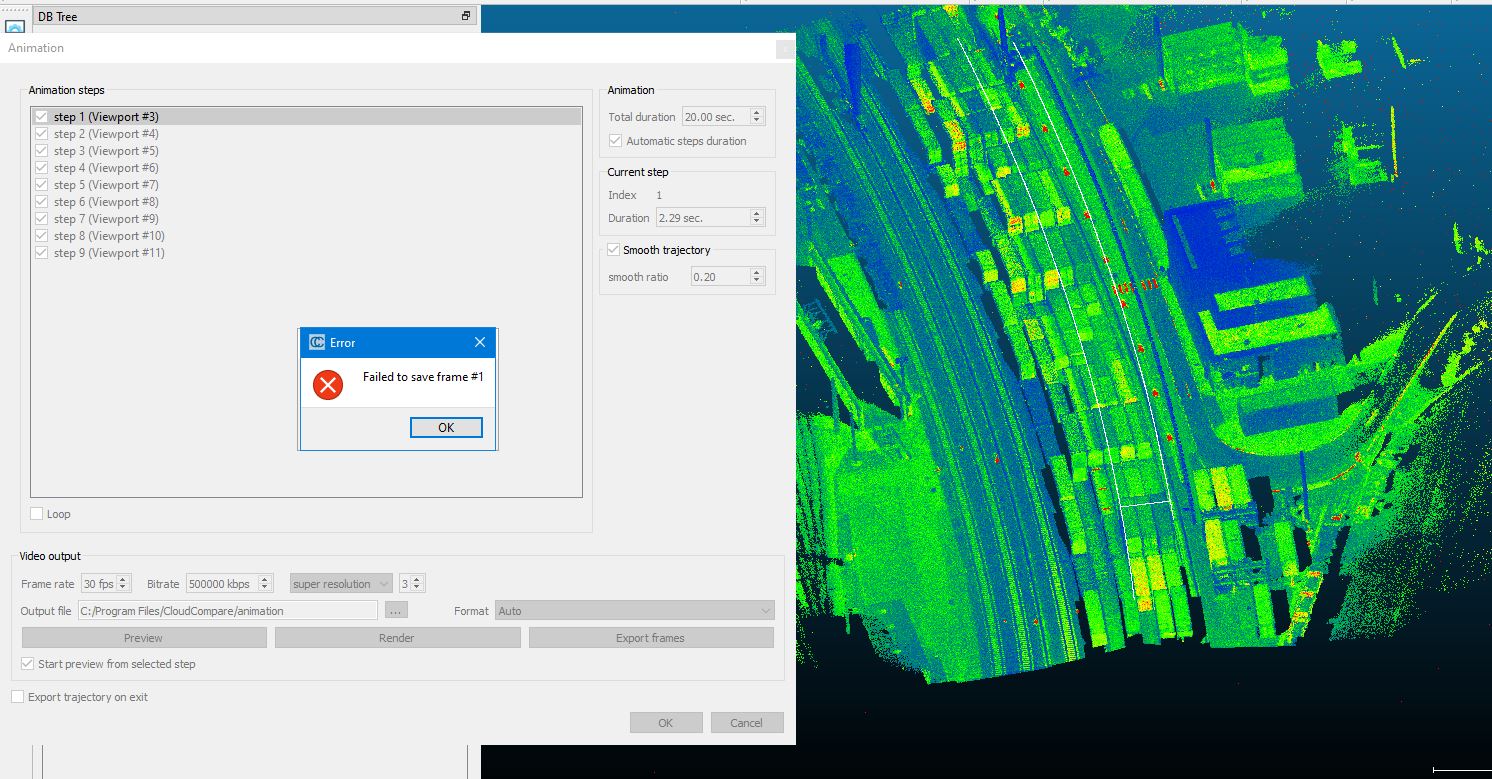This screenshot has height=779, width=1492.
Task: Click the Render button
Action: coord(397,638)
